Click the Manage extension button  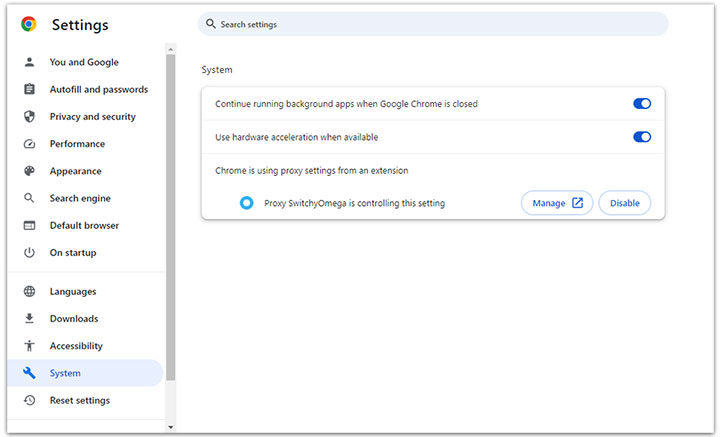[x=557, y=203]
